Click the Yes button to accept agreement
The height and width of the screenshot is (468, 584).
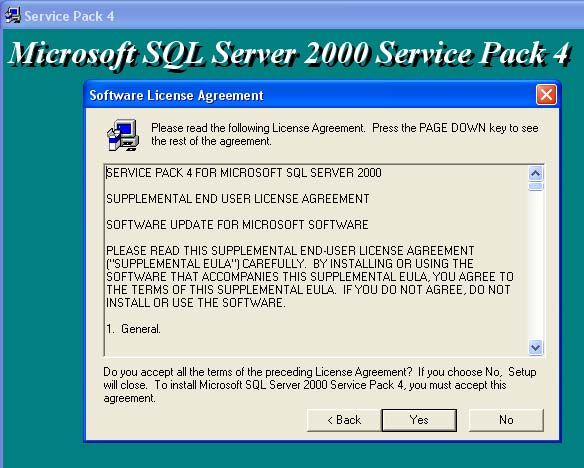coord(419,420)
